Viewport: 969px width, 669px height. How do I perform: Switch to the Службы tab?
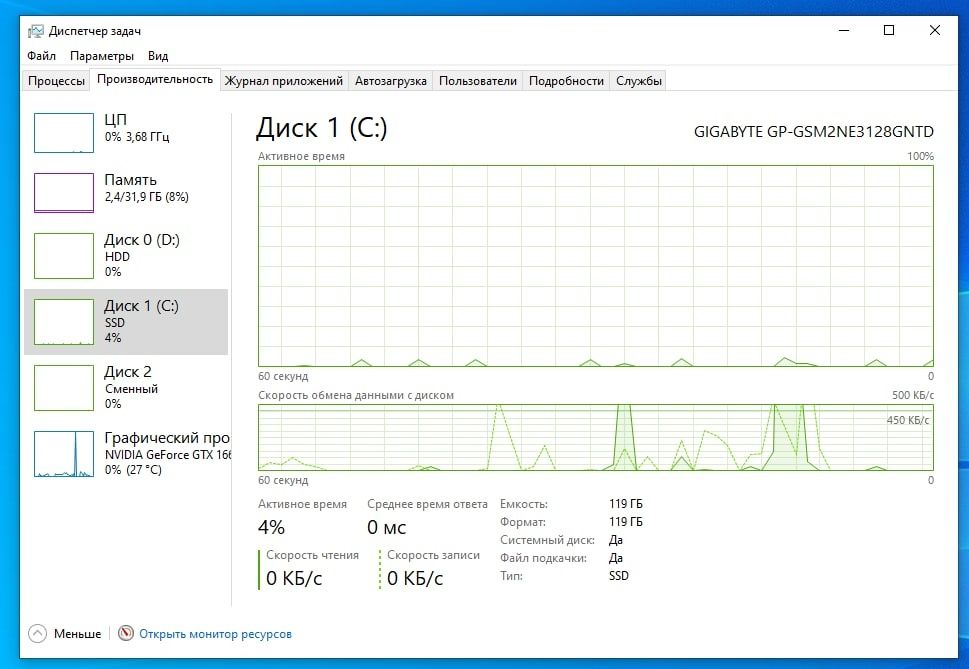(639, 81)
